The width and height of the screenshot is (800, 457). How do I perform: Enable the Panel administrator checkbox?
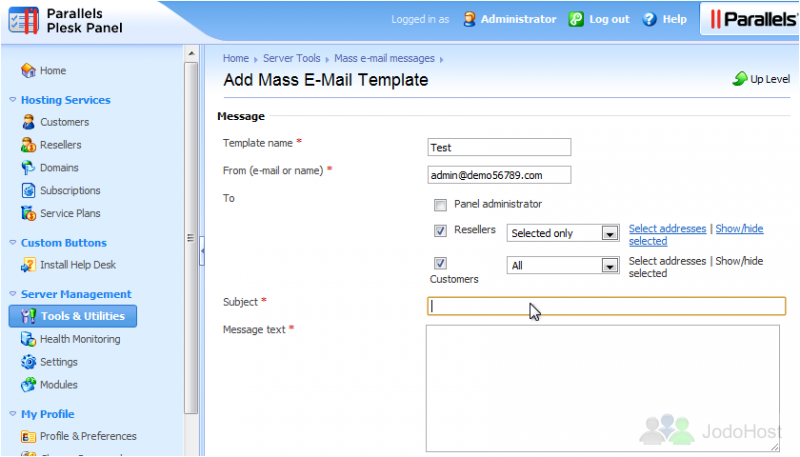point(440,205)
